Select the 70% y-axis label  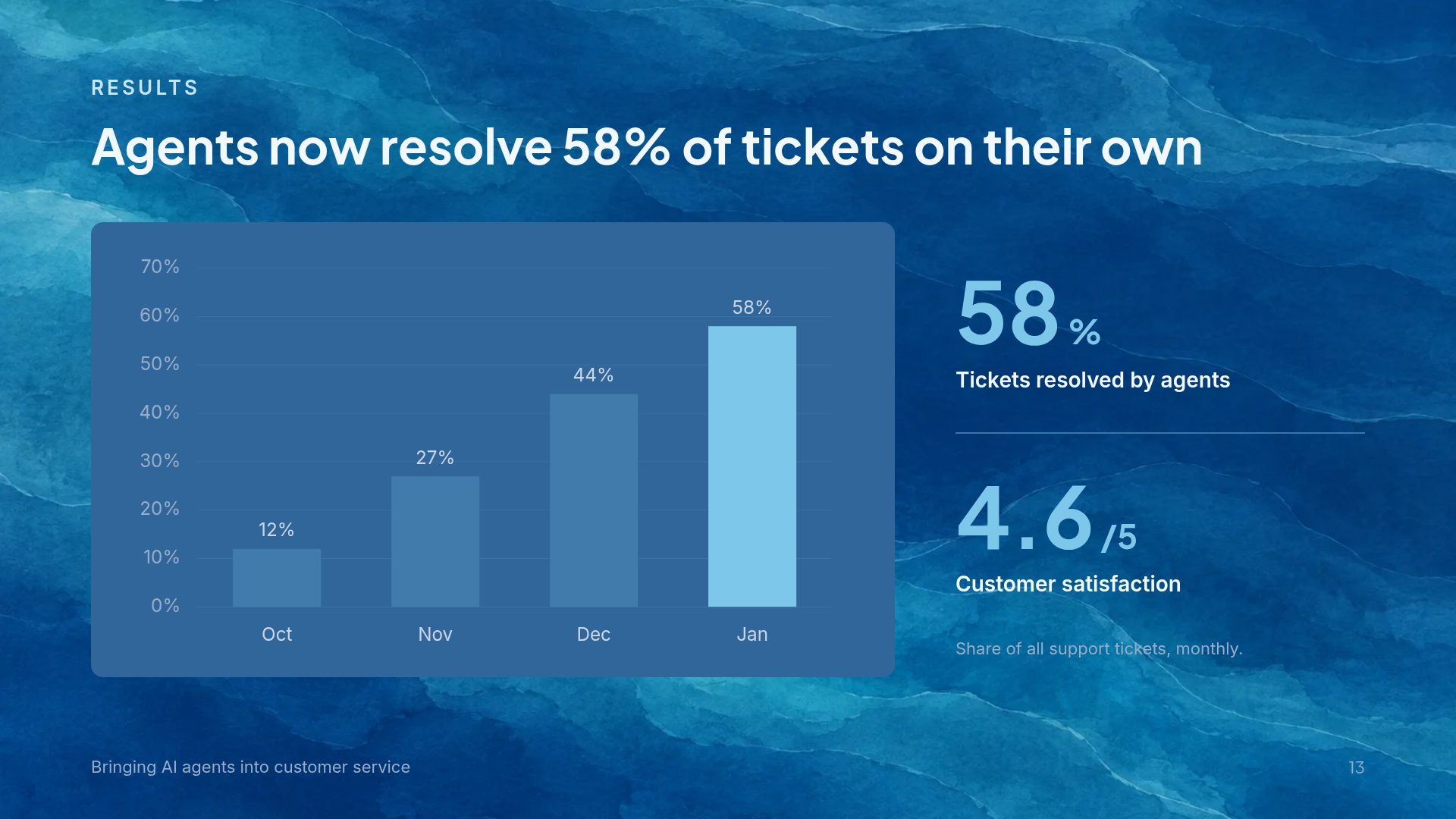tap(160, 267)
